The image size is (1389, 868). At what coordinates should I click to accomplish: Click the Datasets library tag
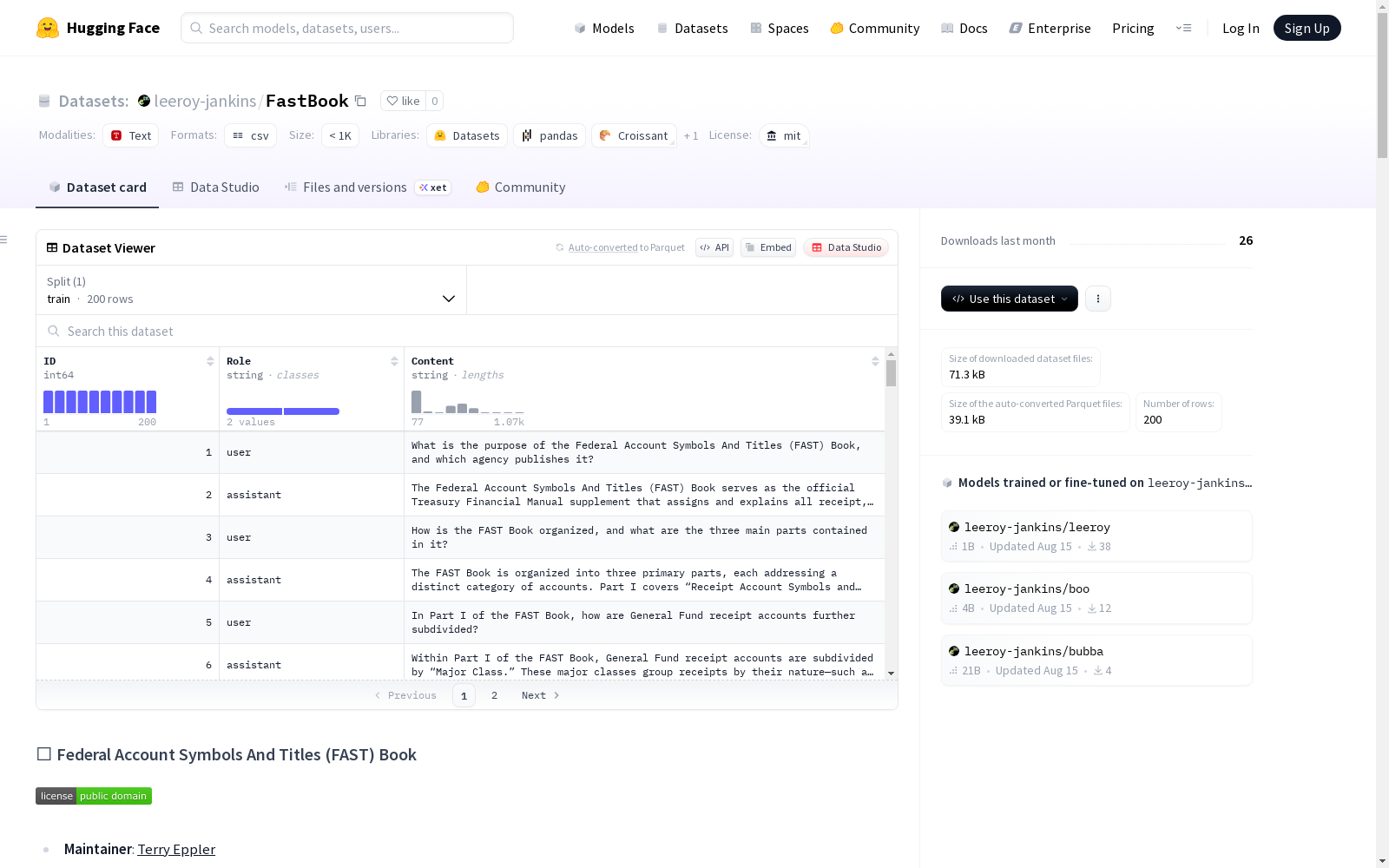[467, 135]
